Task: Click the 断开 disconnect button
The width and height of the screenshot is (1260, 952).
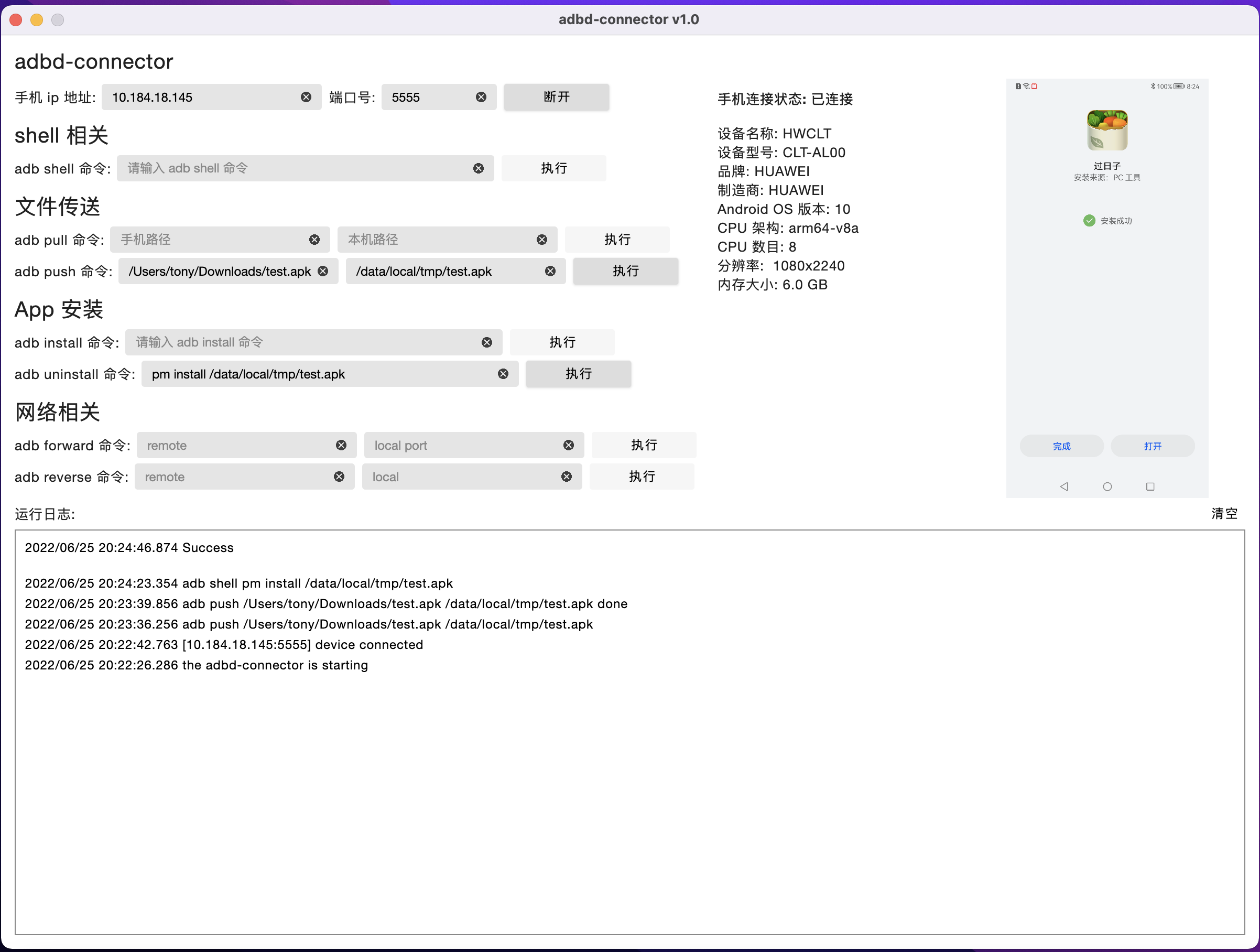Action: [x=556, y=98]
